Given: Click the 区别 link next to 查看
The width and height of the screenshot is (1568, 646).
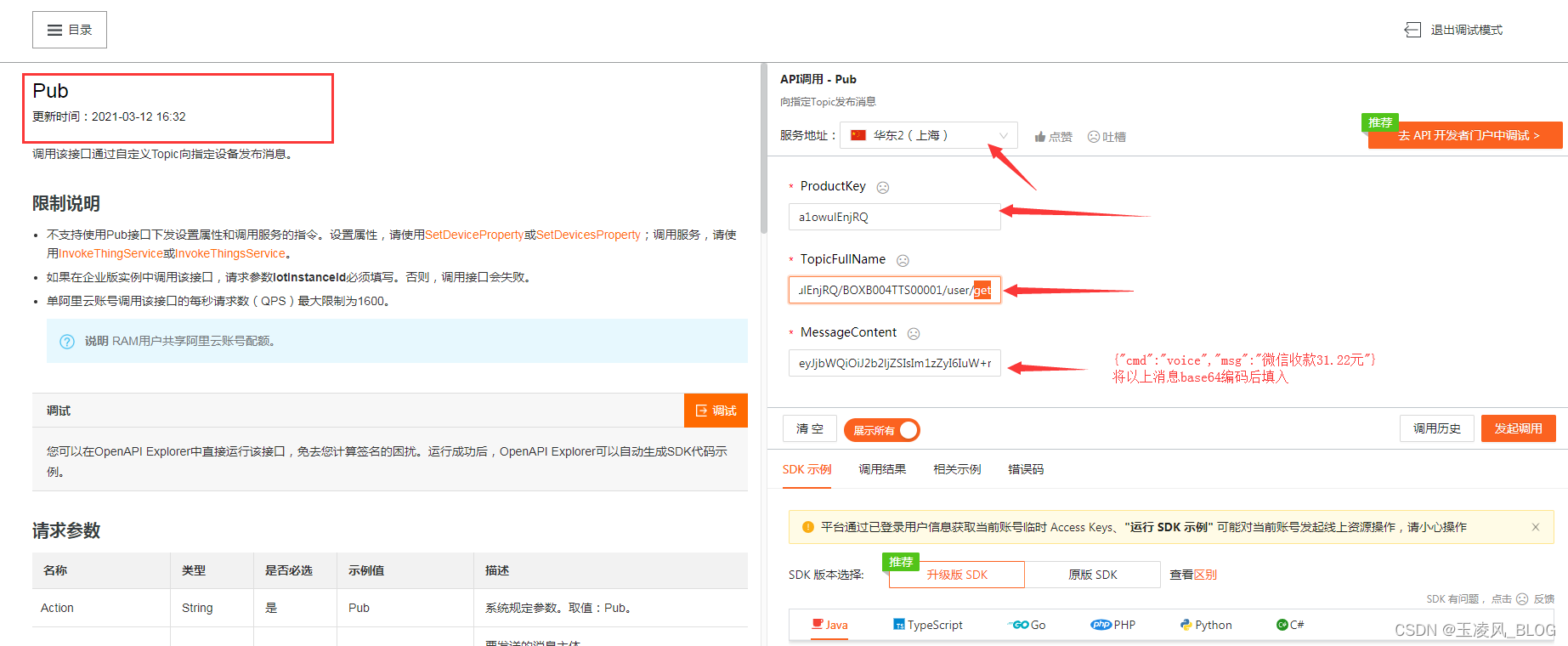Looking at the screenshot, I should [x=1205, y=575].
